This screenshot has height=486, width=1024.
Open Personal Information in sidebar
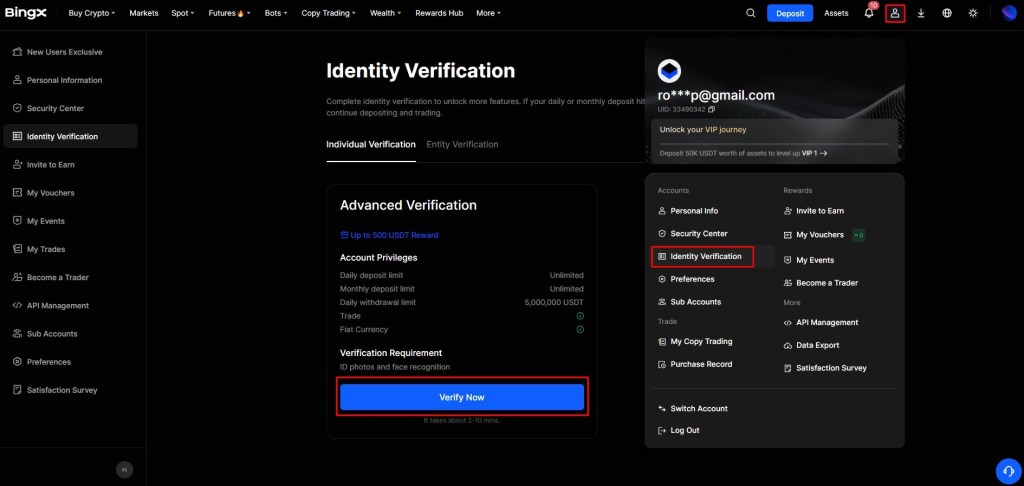click(x=71, y=80)
